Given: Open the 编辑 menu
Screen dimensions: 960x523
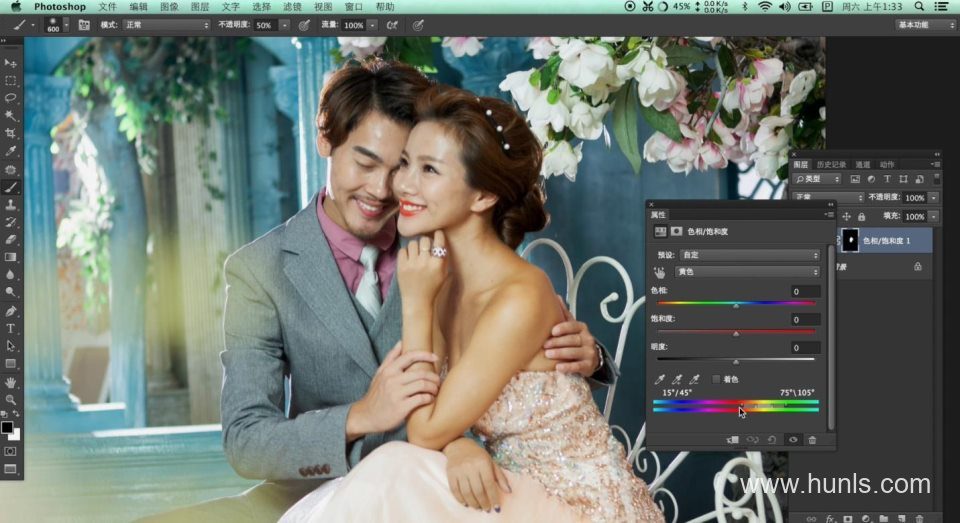Looking at the screenshot, I should (x=138, y=7).
